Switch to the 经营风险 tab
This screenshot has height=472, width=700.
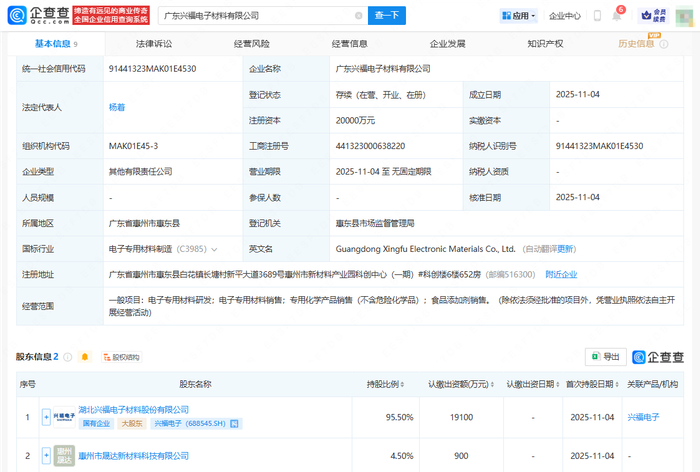click(251, 44)
